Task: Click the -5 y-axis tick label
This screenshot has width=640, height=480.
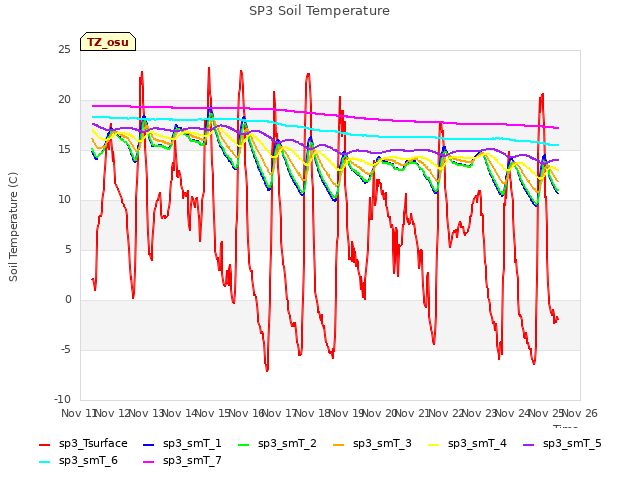Action: 66,349
